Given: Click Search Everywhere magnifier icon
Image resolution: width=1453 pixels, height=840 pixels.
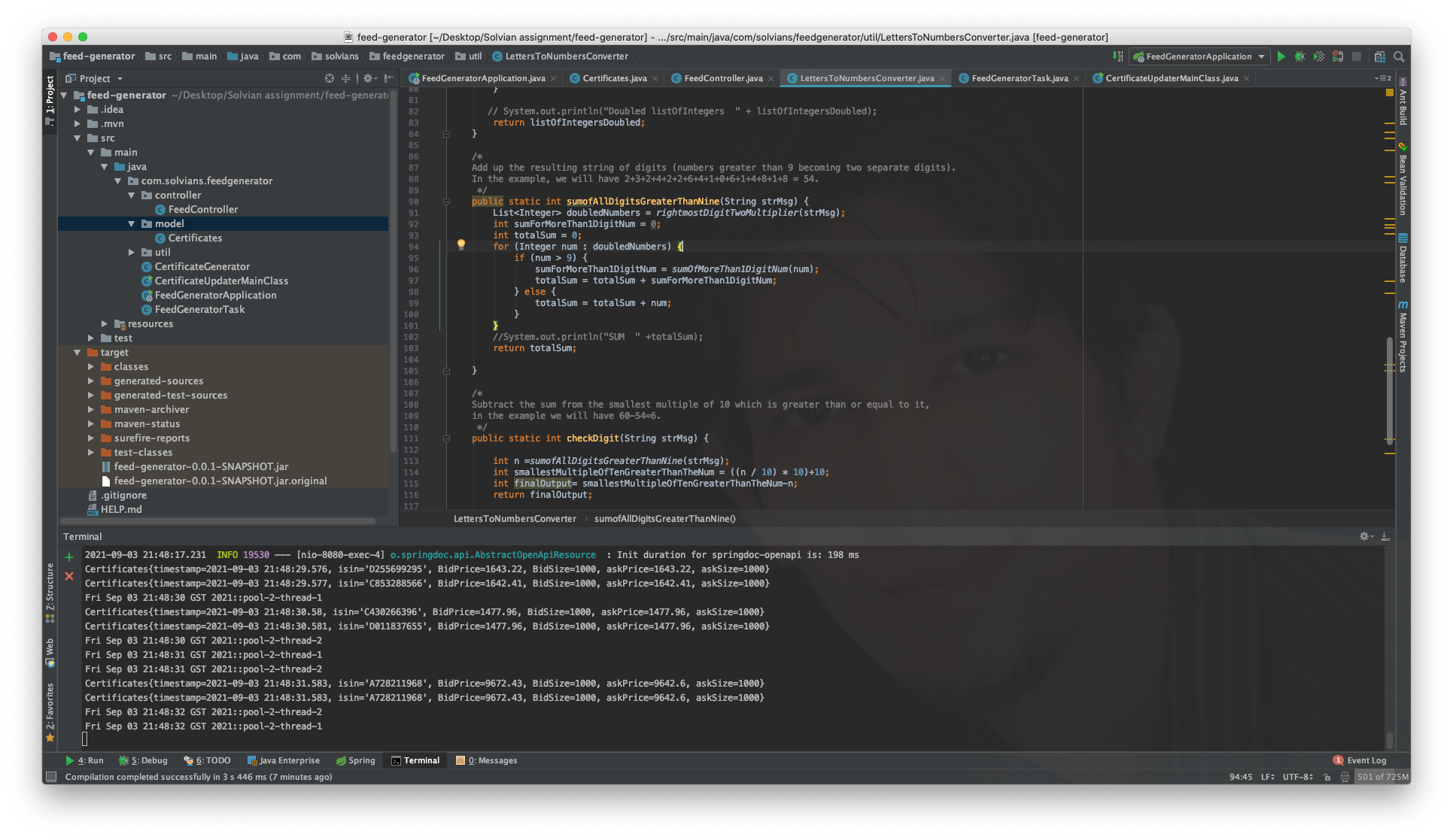Looking at the screenshot, I should coord(1399,56).
